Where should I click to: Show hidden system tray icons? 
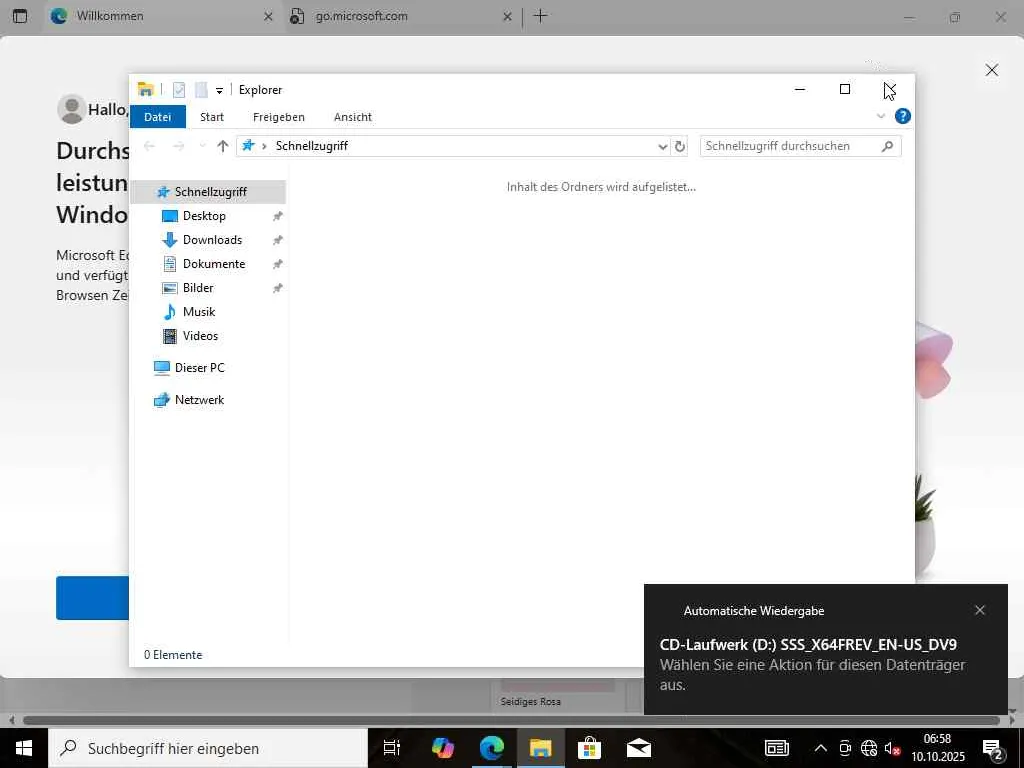click(x=820, y=748)
